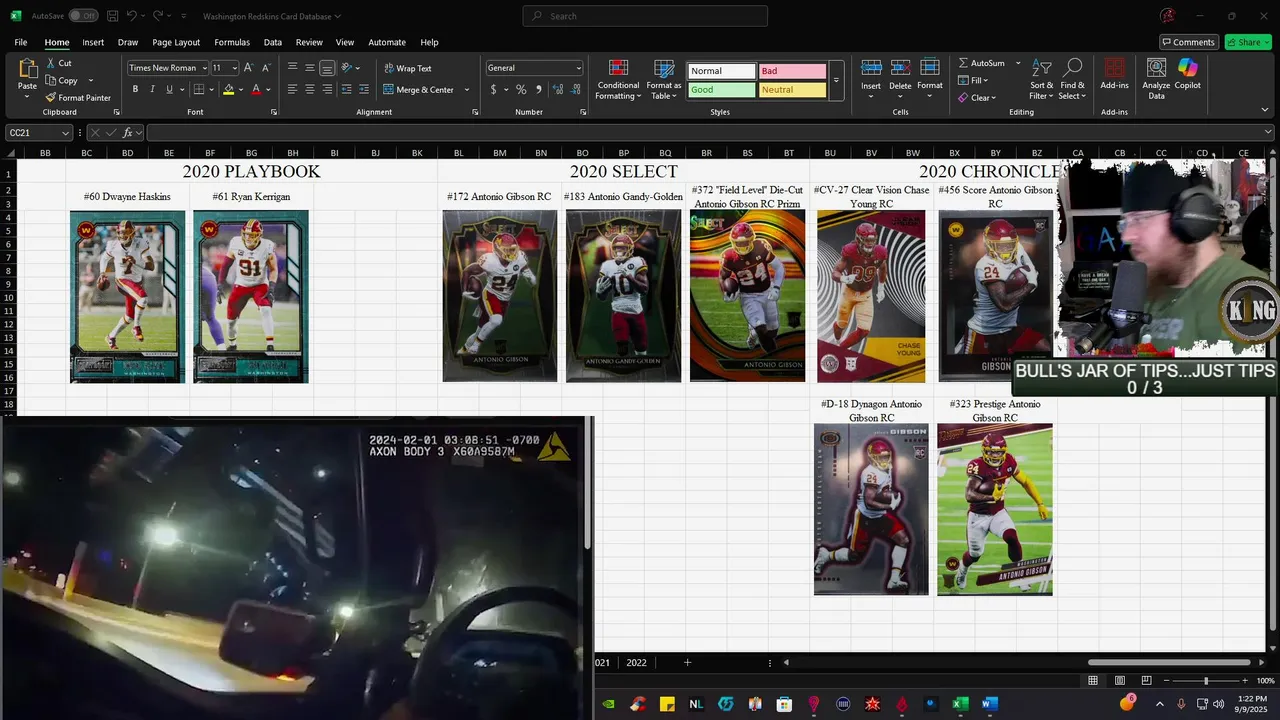The image size is (1280, 720).
Task: Toggle Middle Align vertical alignment
Action: (x=310, y=68)
